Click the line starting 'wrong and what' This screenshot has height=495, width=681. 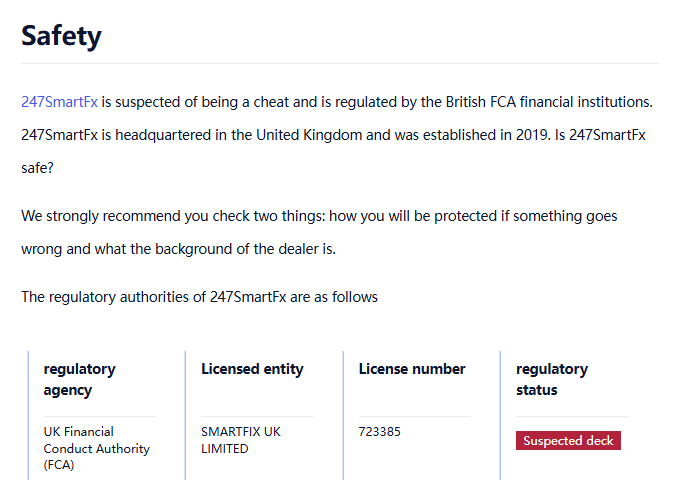pyautogui.click(x=178, y=249)
